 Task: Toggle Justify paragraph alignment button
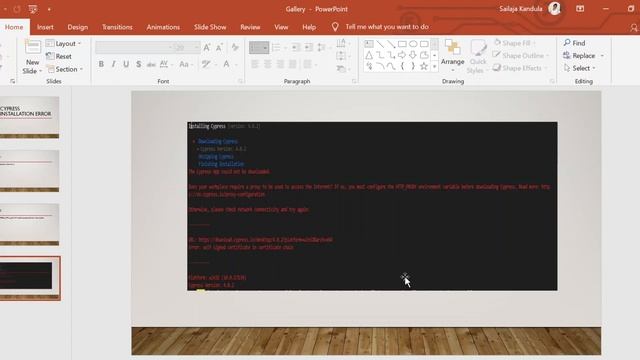(x=293, y=64)
